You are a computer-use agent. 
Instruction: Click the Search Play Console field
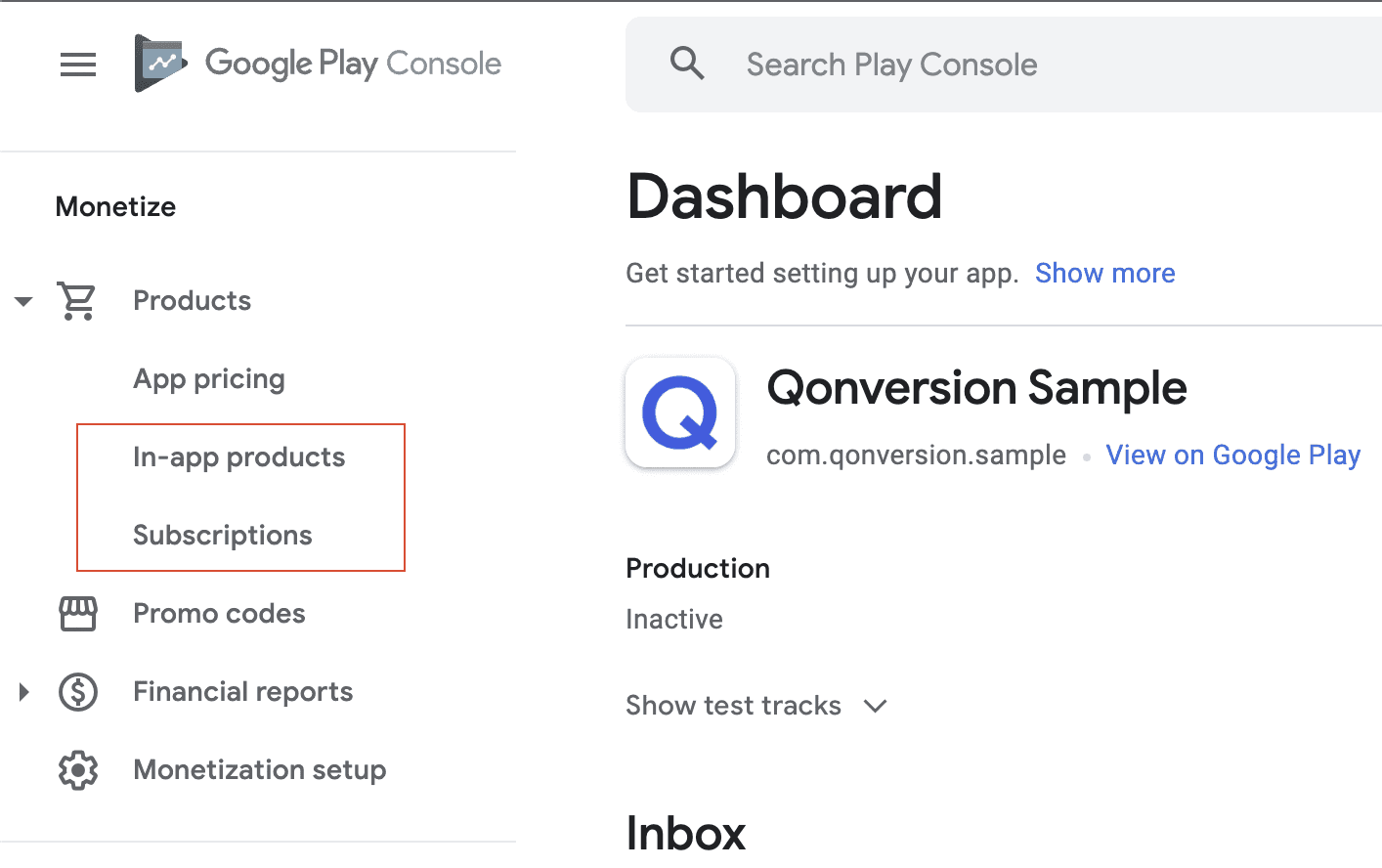click(x=891, y=65)
